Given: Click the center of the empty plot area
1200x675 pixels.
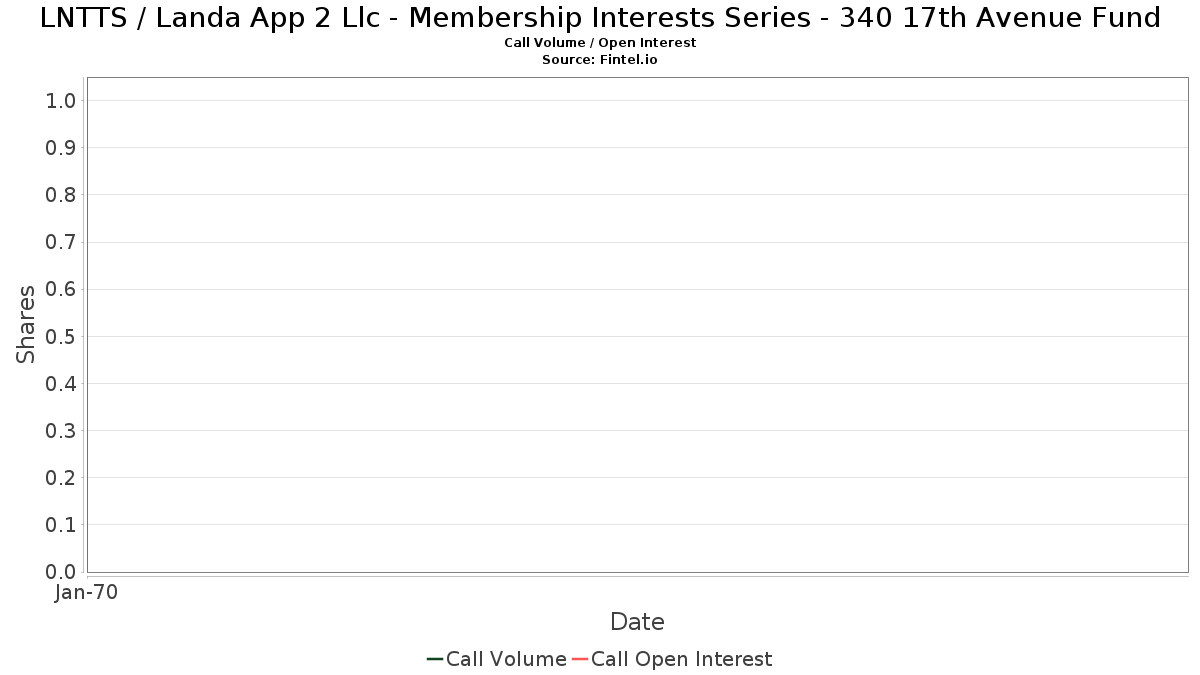Looking at the screenshot, I should (637, 325).
